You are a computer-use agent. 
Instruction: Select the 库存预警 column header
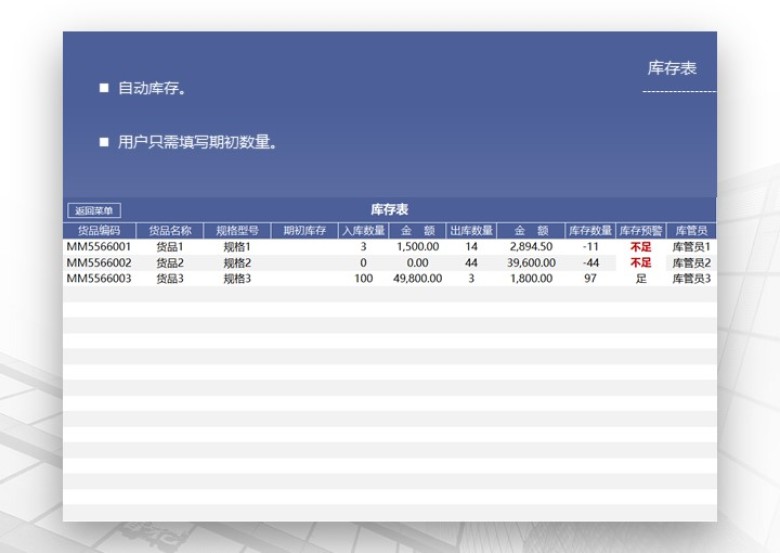(641, 231)
